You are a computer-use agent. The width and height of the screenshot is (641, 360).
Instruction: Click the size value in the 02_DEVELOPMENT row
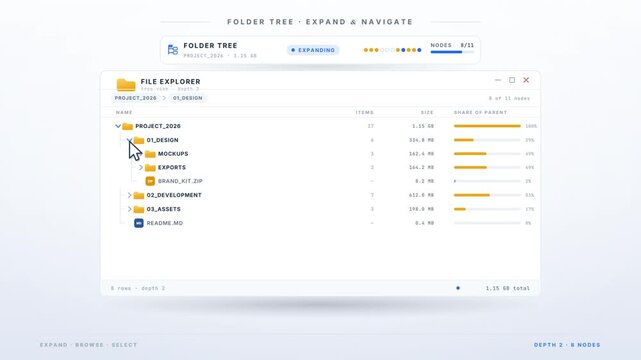click(421, 195)
